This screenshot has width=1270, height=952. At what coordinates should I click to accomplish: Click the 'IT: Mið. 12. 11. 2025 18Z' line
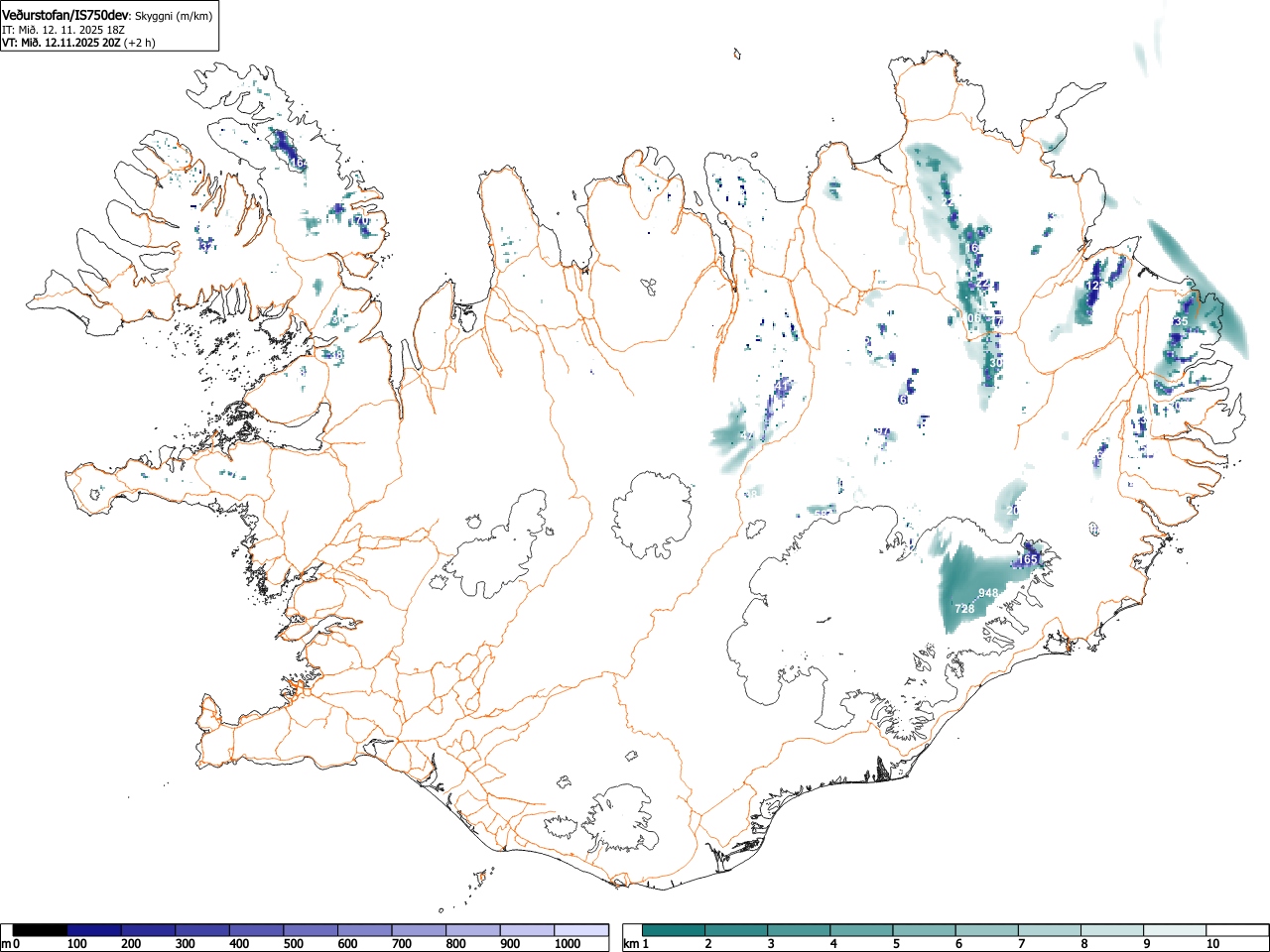[63, 30]
